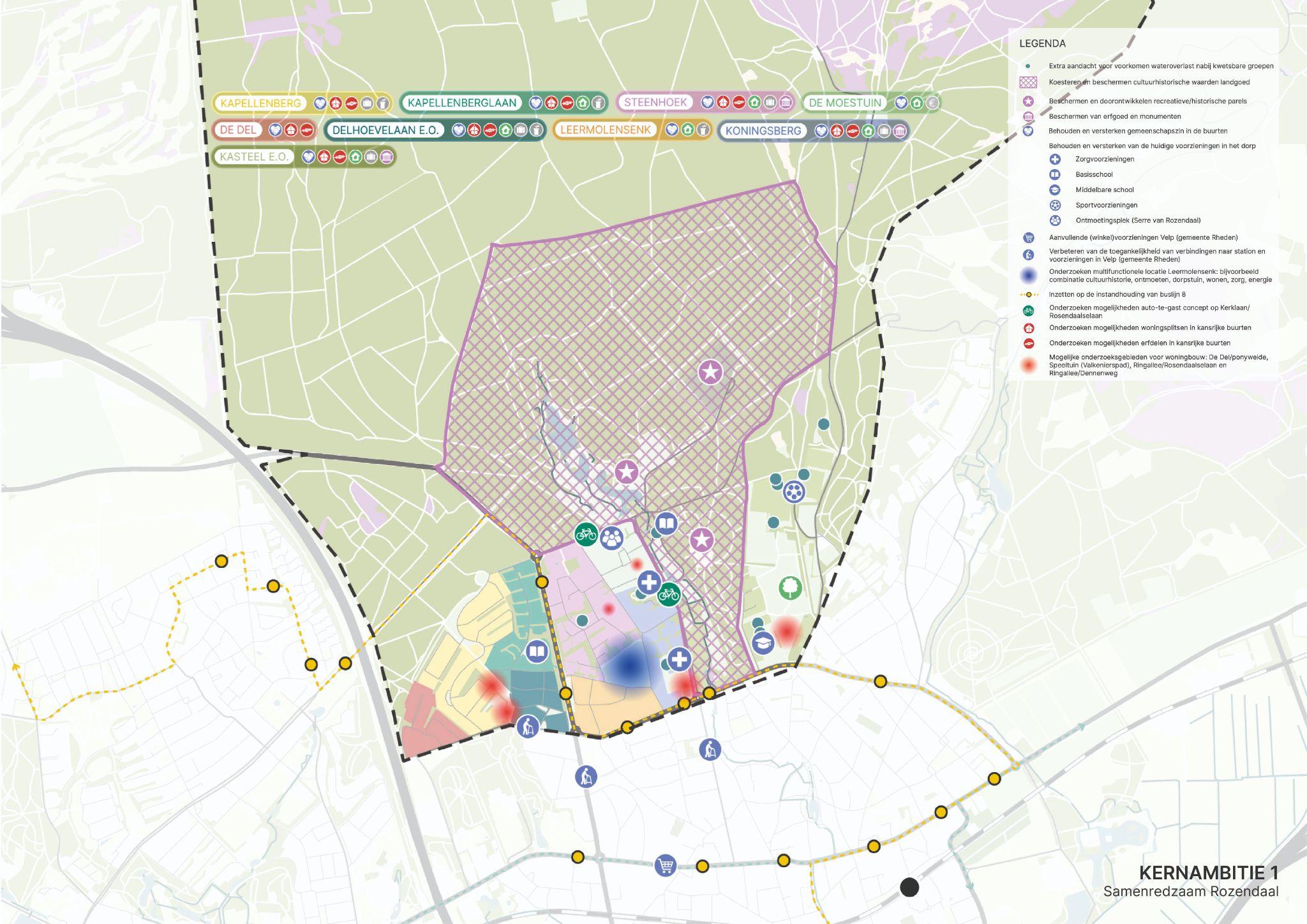1307x924 pixels.
Task: Select the green tree marker on the map
Action: (790, 588)
